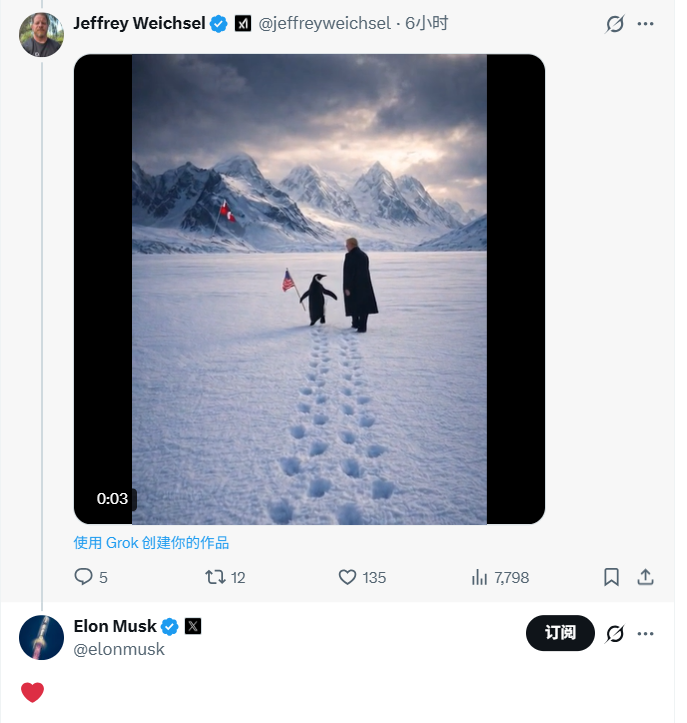The width and height of the screenshot is (687, 723).
Task: Click the xAI affiliation badge near Jeffrey
Action: [242, 24]
